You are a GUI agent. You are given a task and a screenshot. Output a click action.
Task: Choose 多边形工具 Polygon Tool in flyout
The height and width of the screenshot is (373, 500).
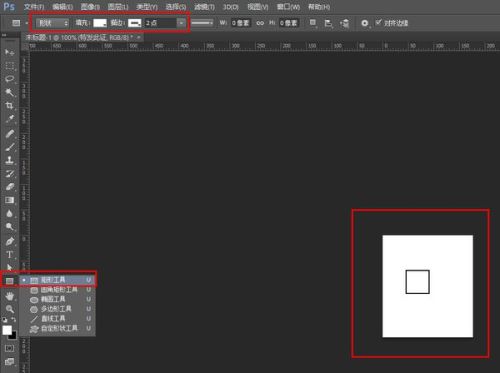click(57, 309)
